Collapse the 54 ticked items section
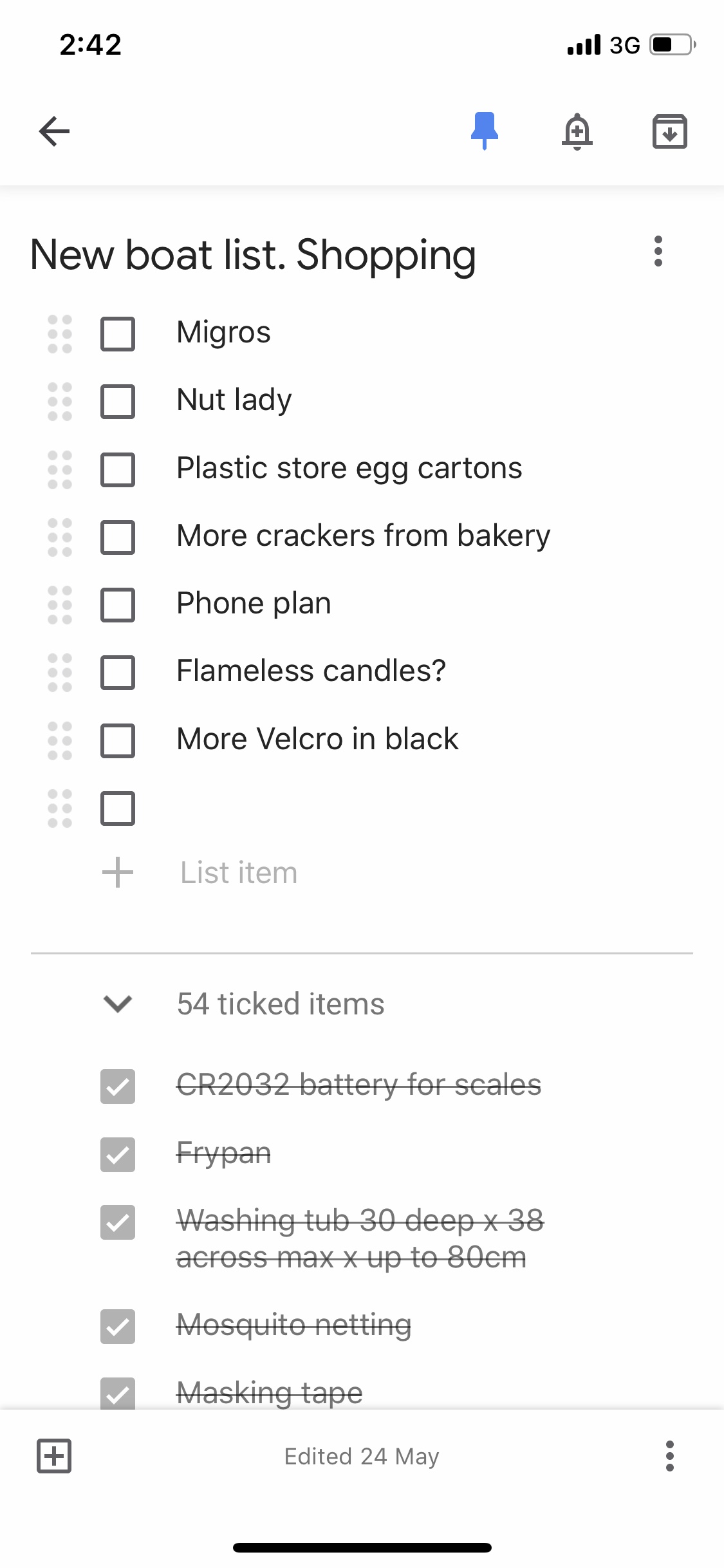This screenshot has width=724, height=1568. pos(118,1003)
